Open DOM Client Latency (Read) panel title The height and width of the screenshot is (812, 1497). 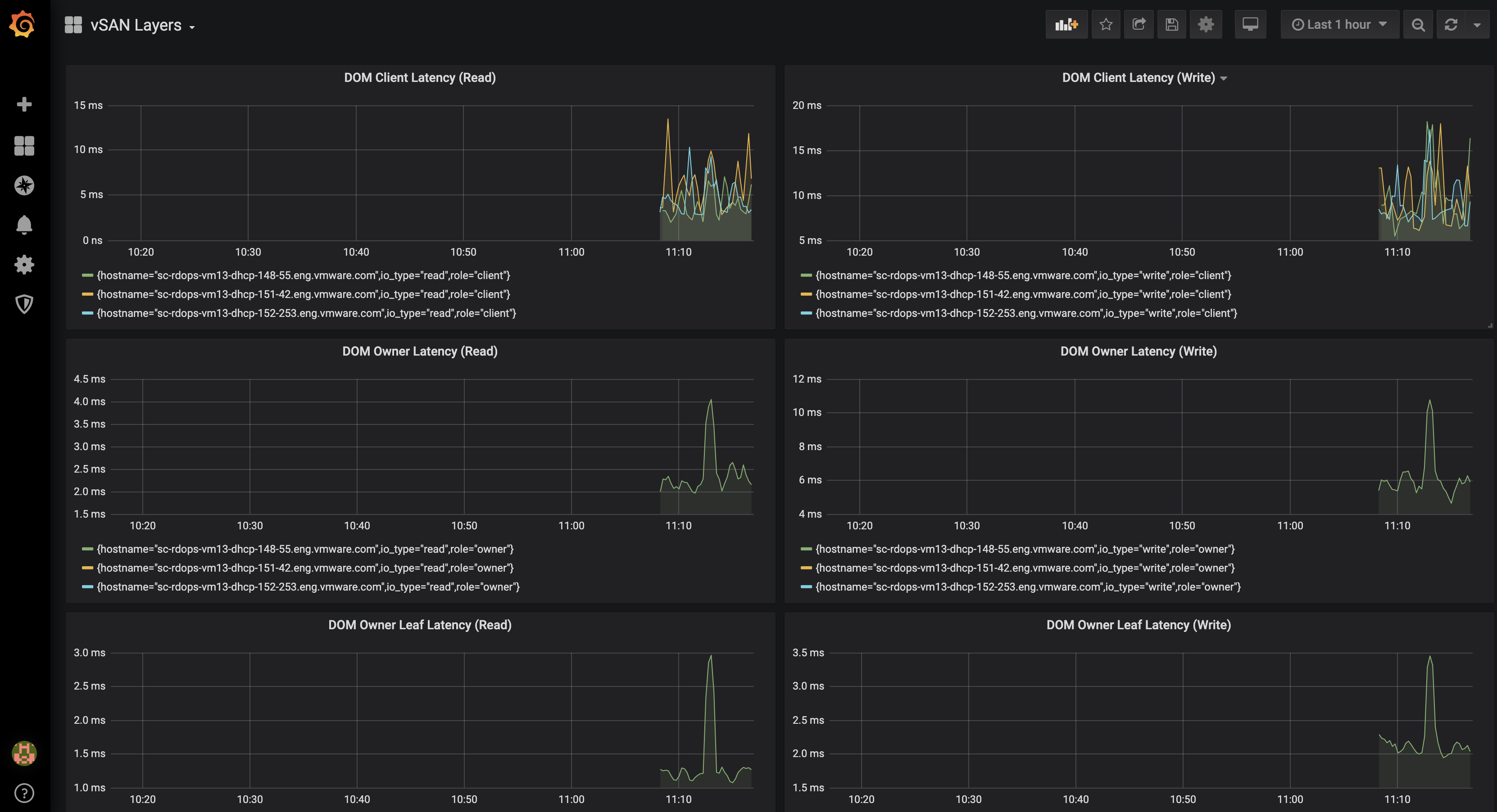point(420,78)
